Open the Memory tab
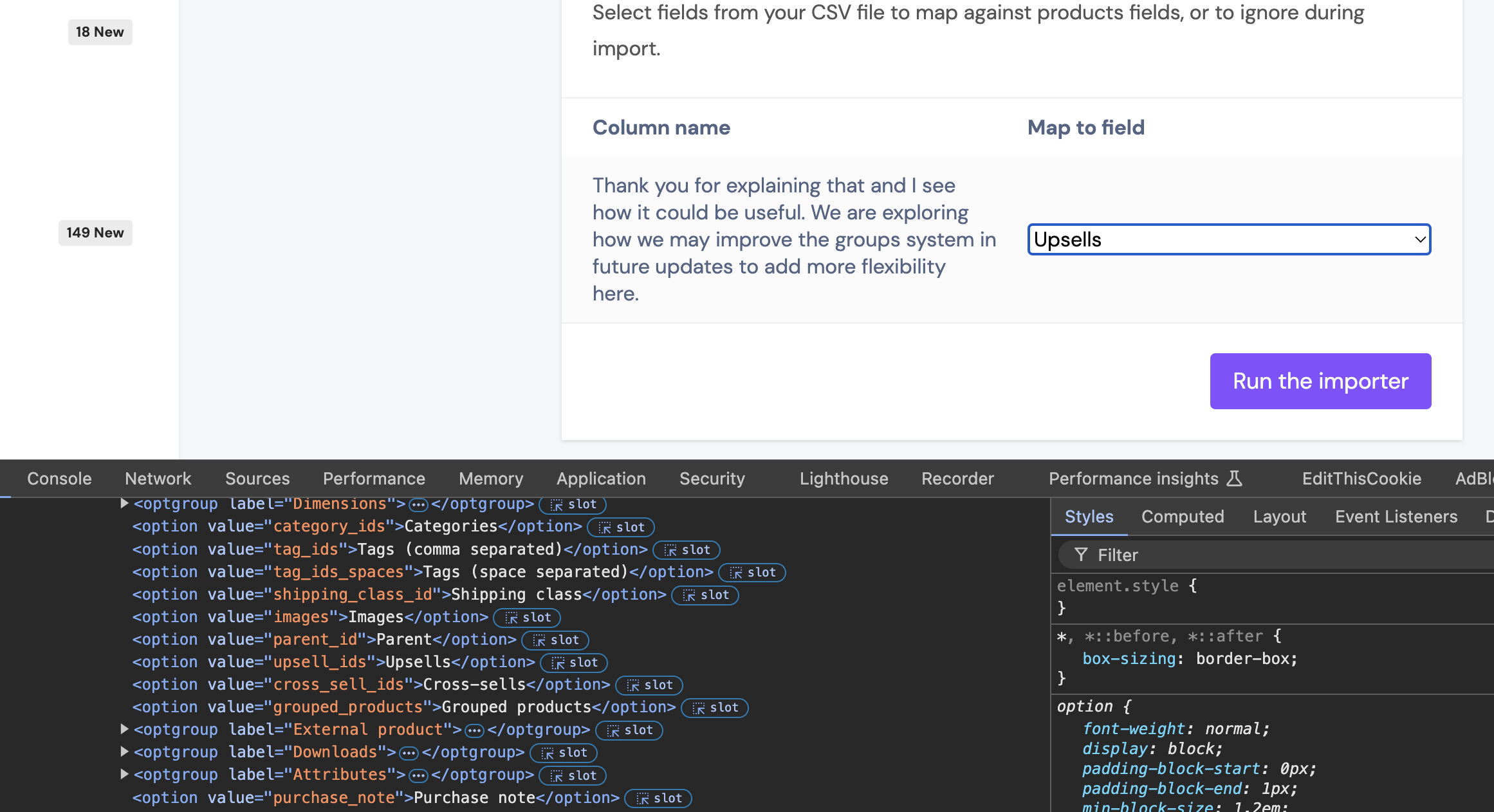This screenshot has height=812, width=1494. (491, 479)
